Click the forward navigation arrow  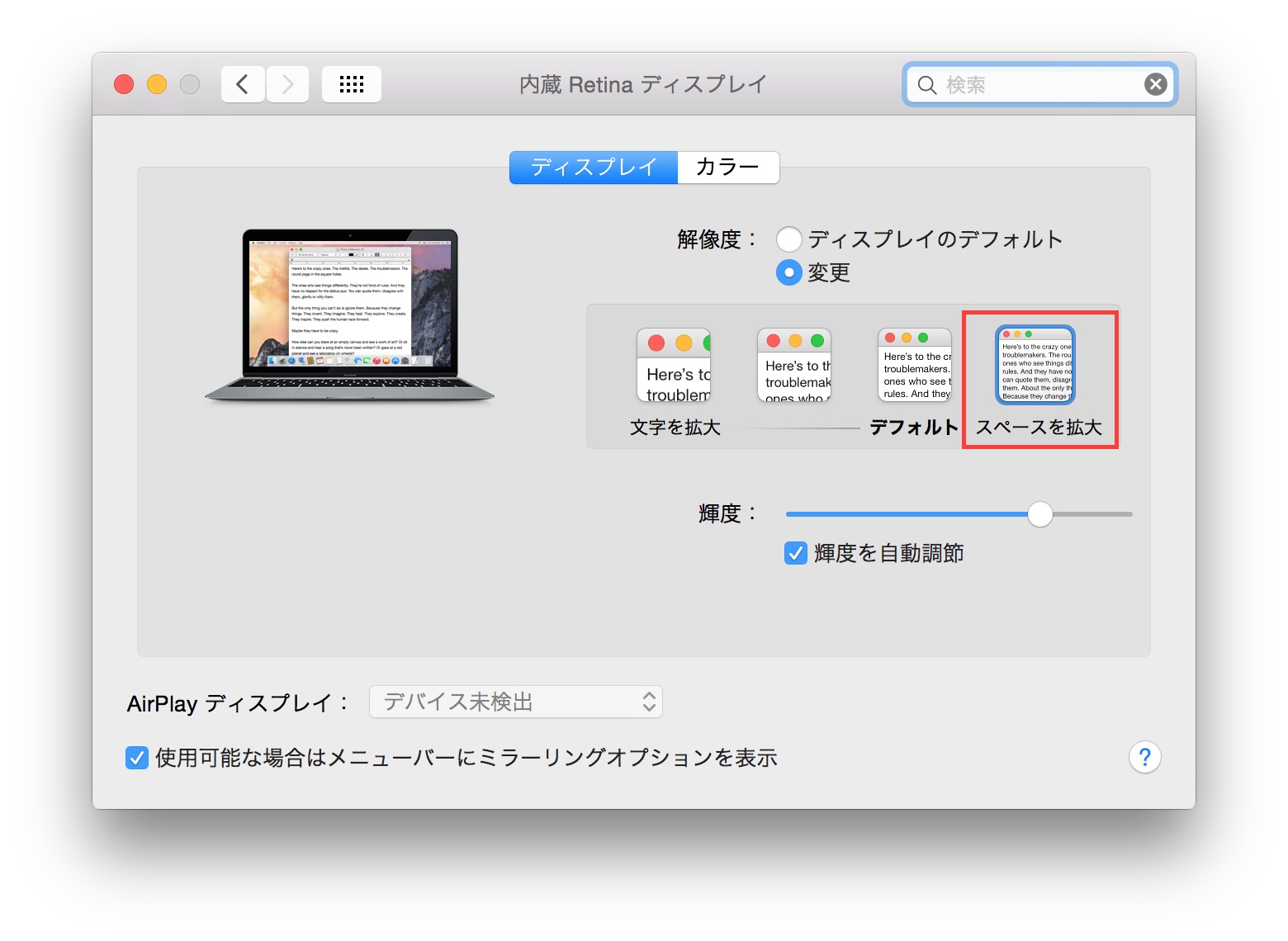[x=286, y=83]
